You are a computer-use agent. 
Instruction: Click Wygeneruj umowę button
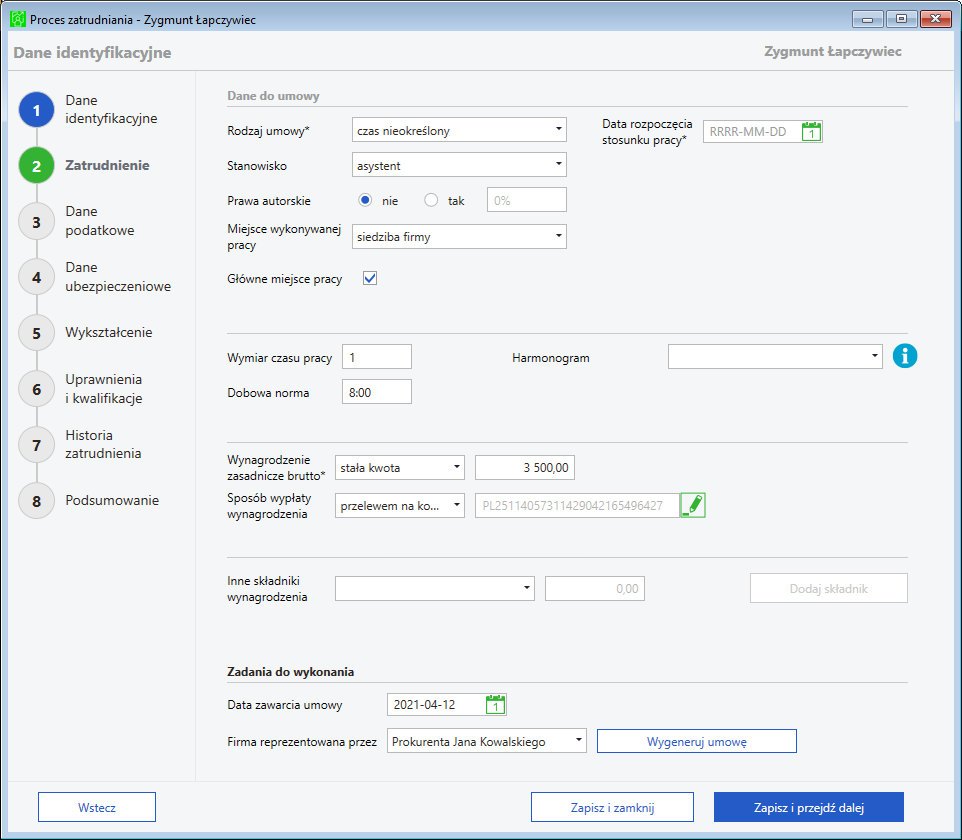[696, 741]
